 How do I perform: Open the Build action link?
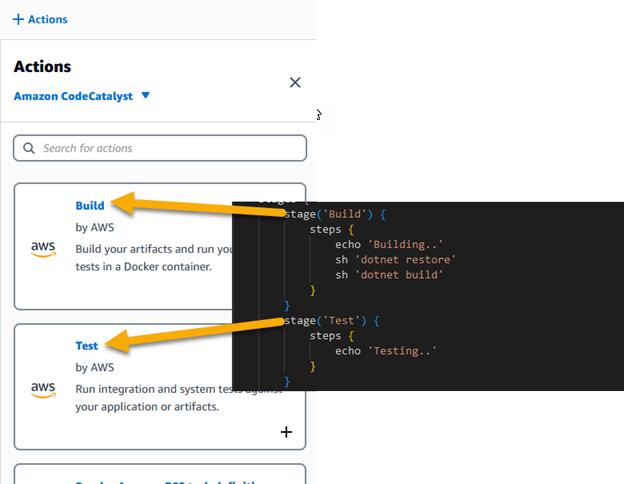[90, 205]
